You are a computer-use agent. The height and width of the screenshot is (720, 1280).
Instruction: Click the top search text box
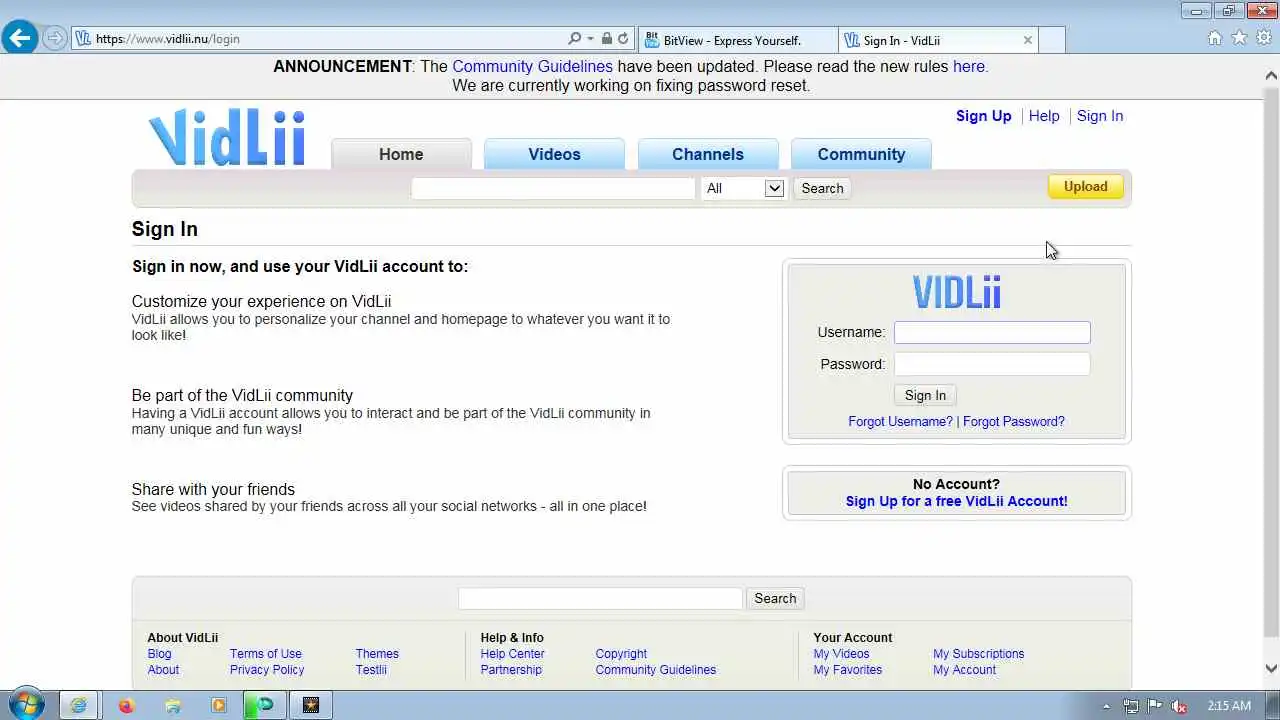pos(553,188)
